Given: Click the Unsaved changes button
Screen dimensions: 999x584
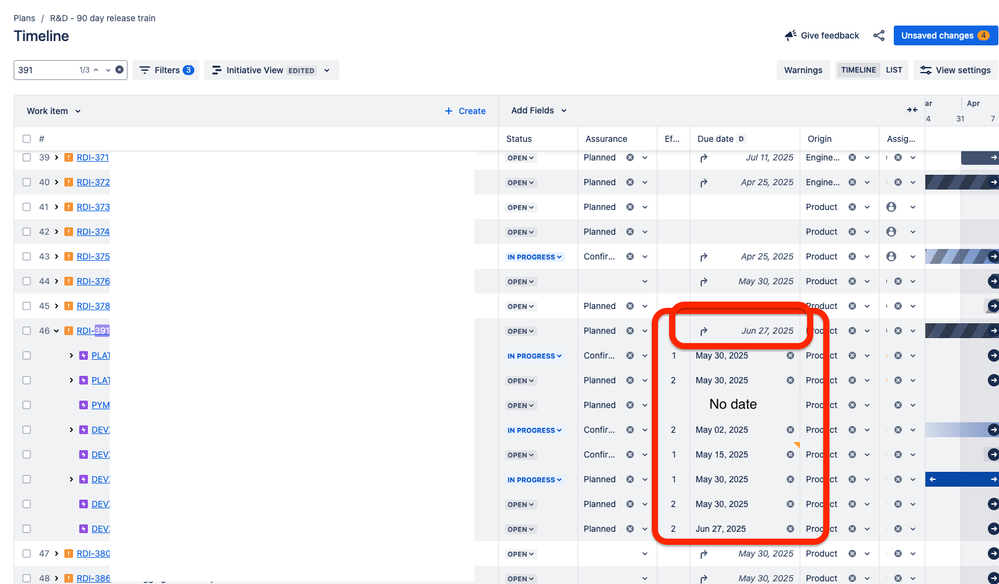Looking at the screenshot, I should 944,36.
